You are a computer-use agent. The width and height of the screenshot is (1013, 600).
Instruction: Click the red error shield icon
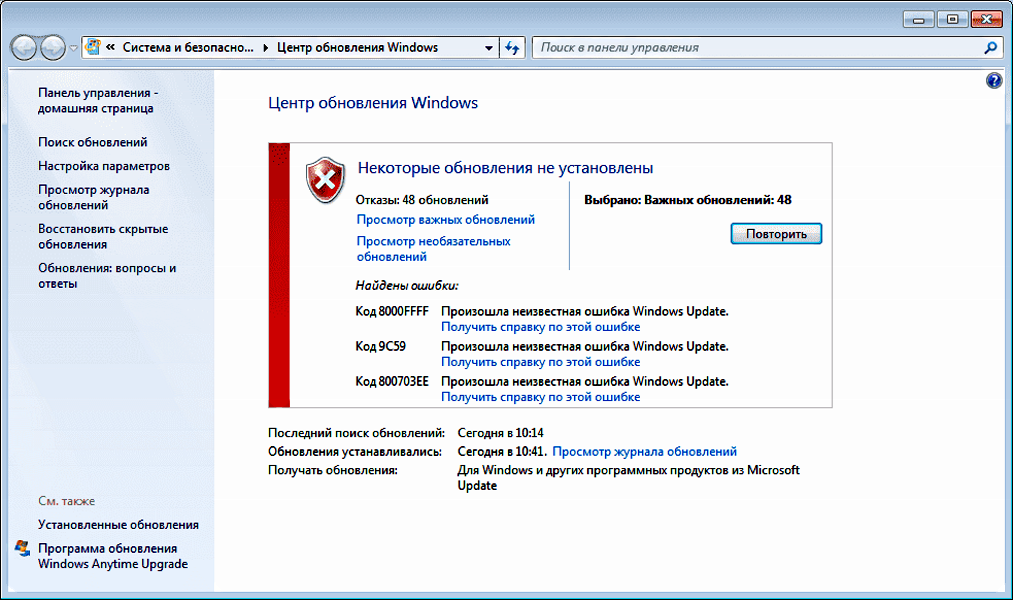[x=325, y=180]
